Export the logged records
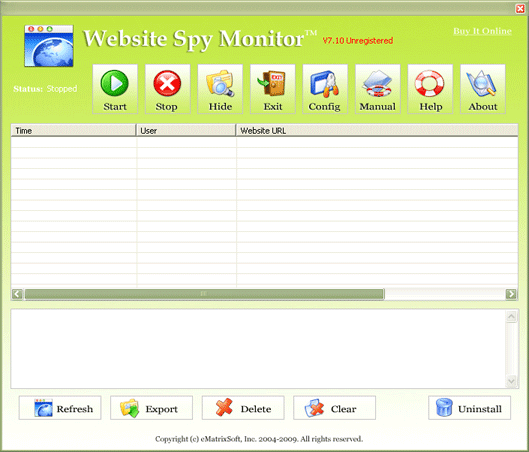The width and height of the screenshot is (529, 452). click(151, 408)
